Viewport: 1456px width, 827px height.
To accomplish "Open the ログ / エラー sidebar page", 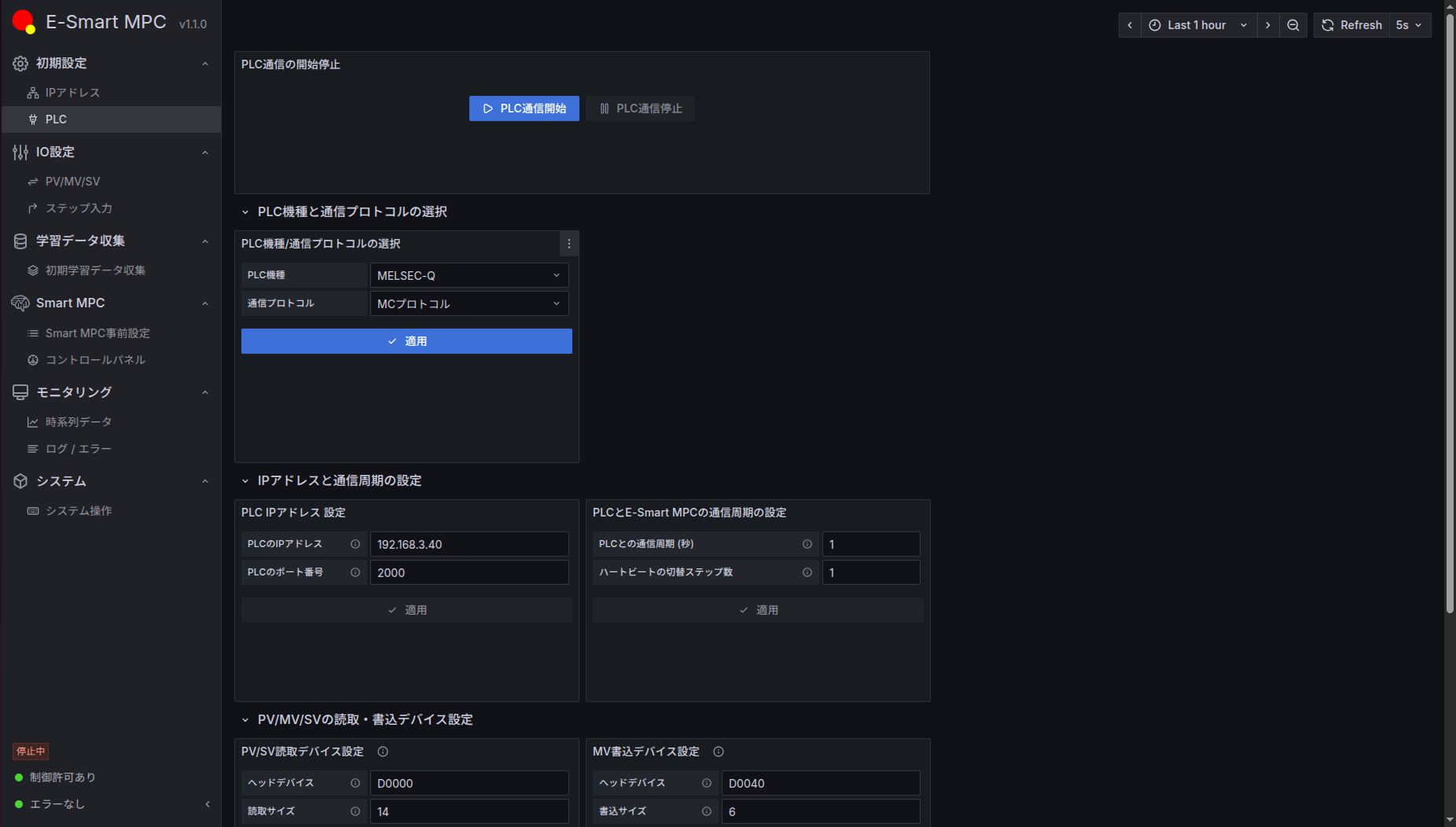I will tap(112, 449).
